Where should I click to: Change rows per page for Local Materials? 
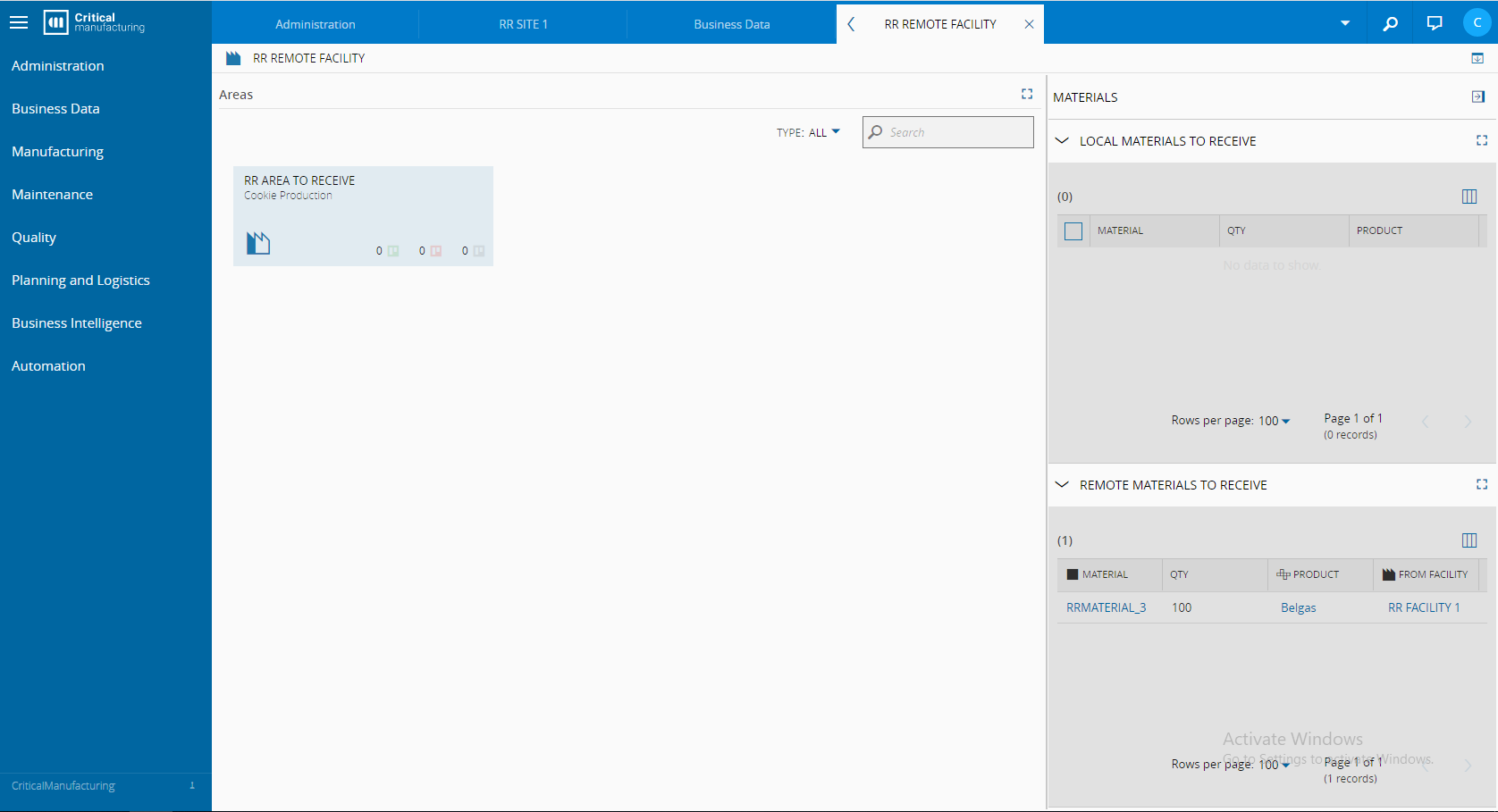click(1274, 421)
